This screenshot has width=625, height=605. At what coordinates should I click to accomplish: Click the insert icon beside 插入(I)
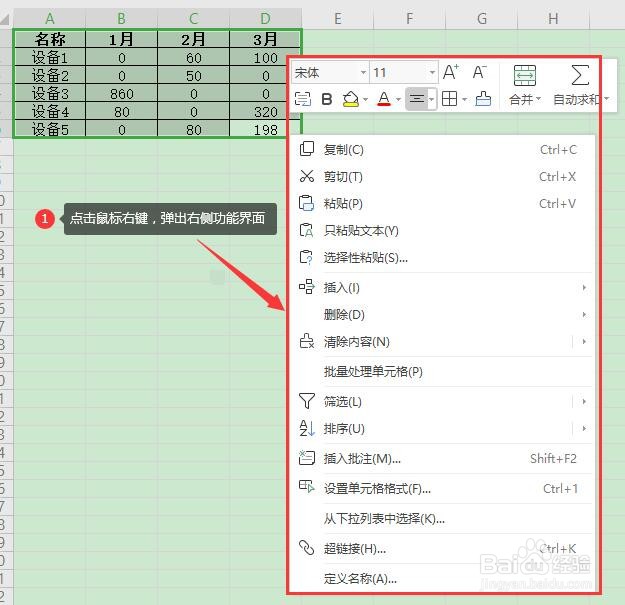pyautogui.click(x=307, y=287)
